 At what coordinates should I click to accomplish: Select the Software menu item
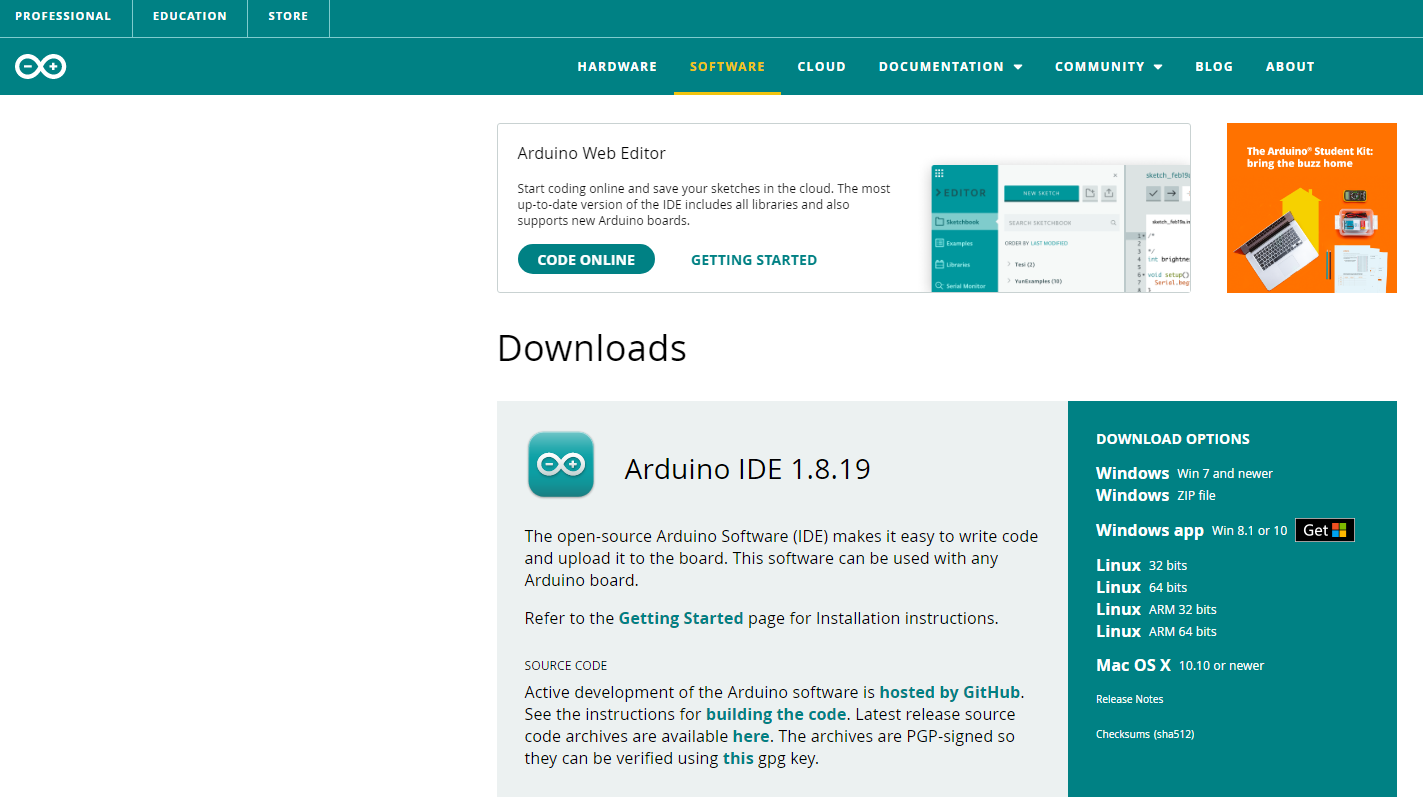click(727, 67)
